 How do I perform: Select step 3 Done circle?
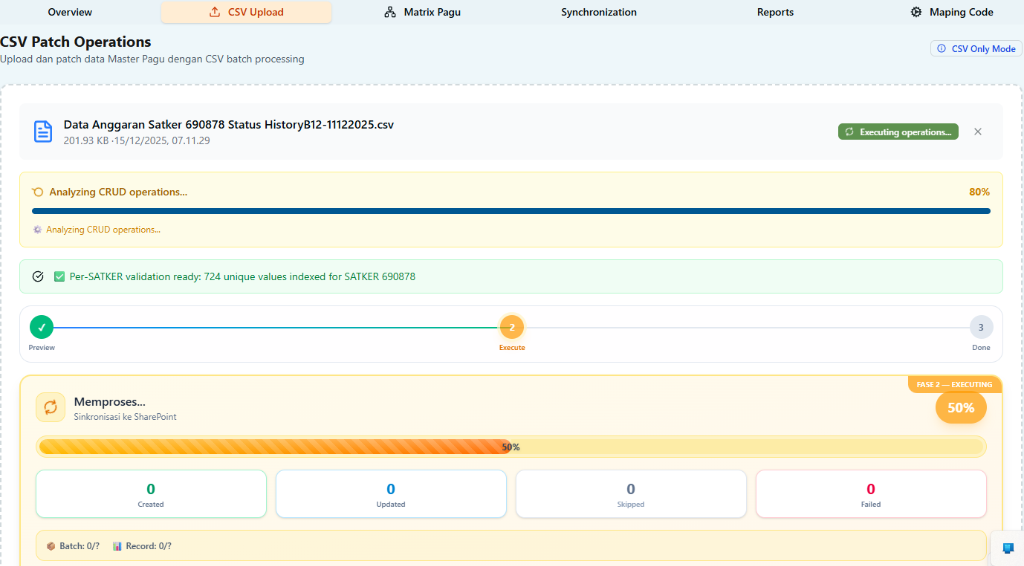coord(981,327)
